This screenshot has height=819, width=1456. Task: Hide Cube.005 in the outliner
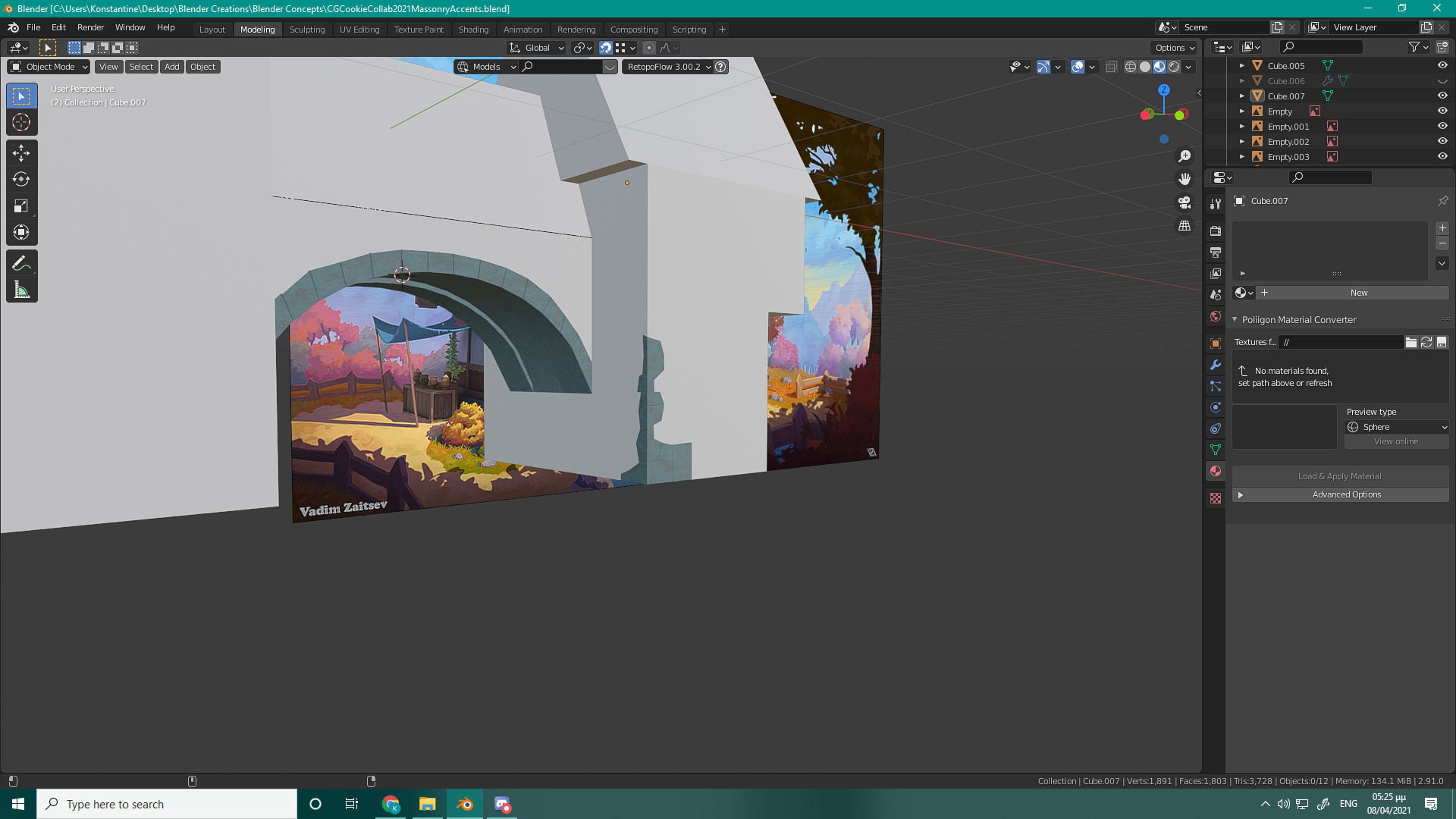pyautogui.click(x=1442, y=66)
